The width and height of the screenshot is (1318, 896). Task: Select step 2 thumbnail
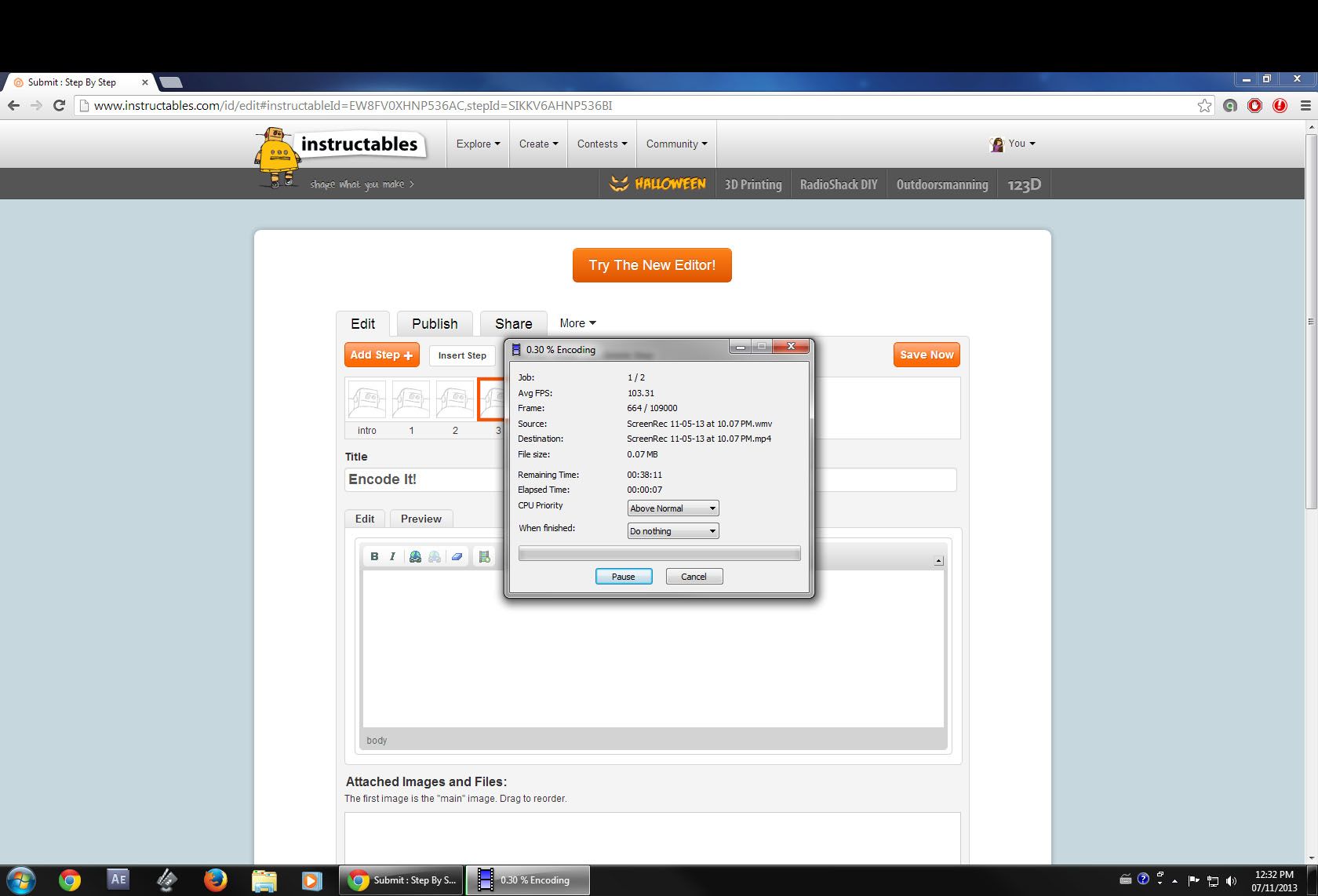click(455, 399)
